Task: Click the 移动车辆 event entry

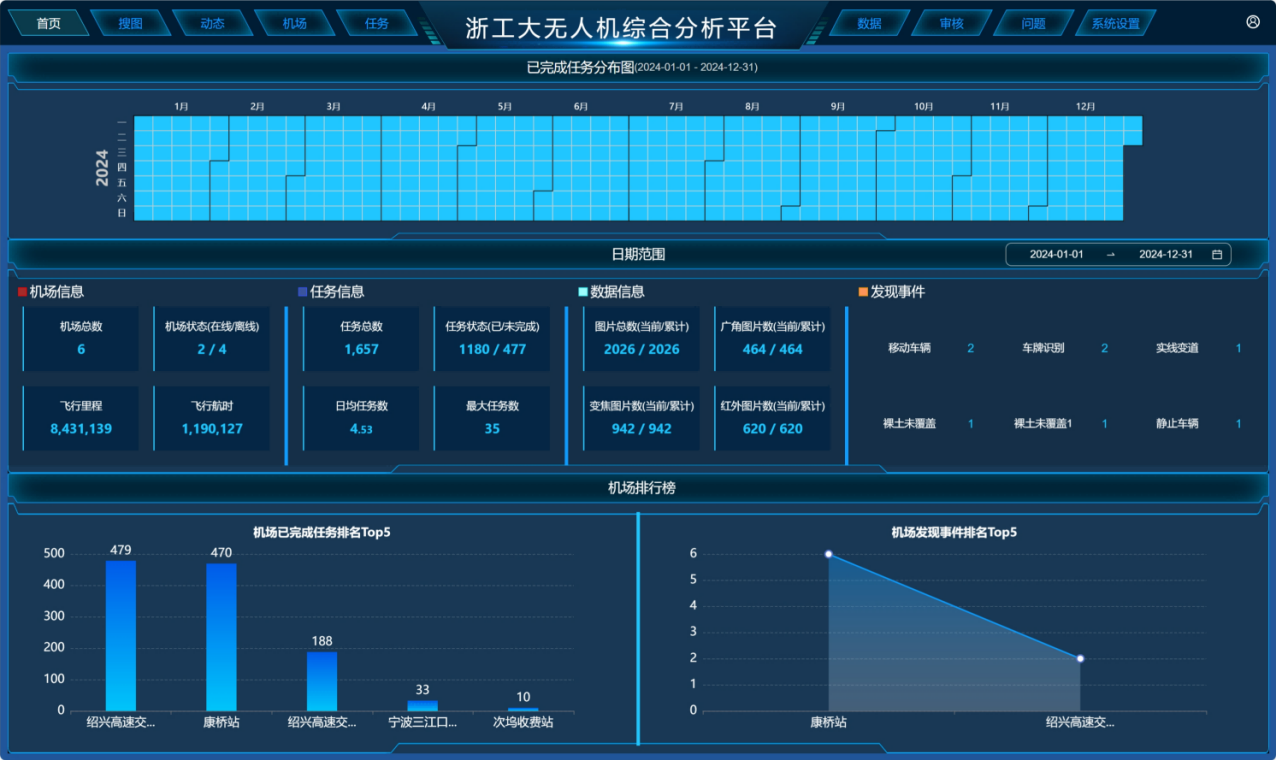Action: coord(909,348)
